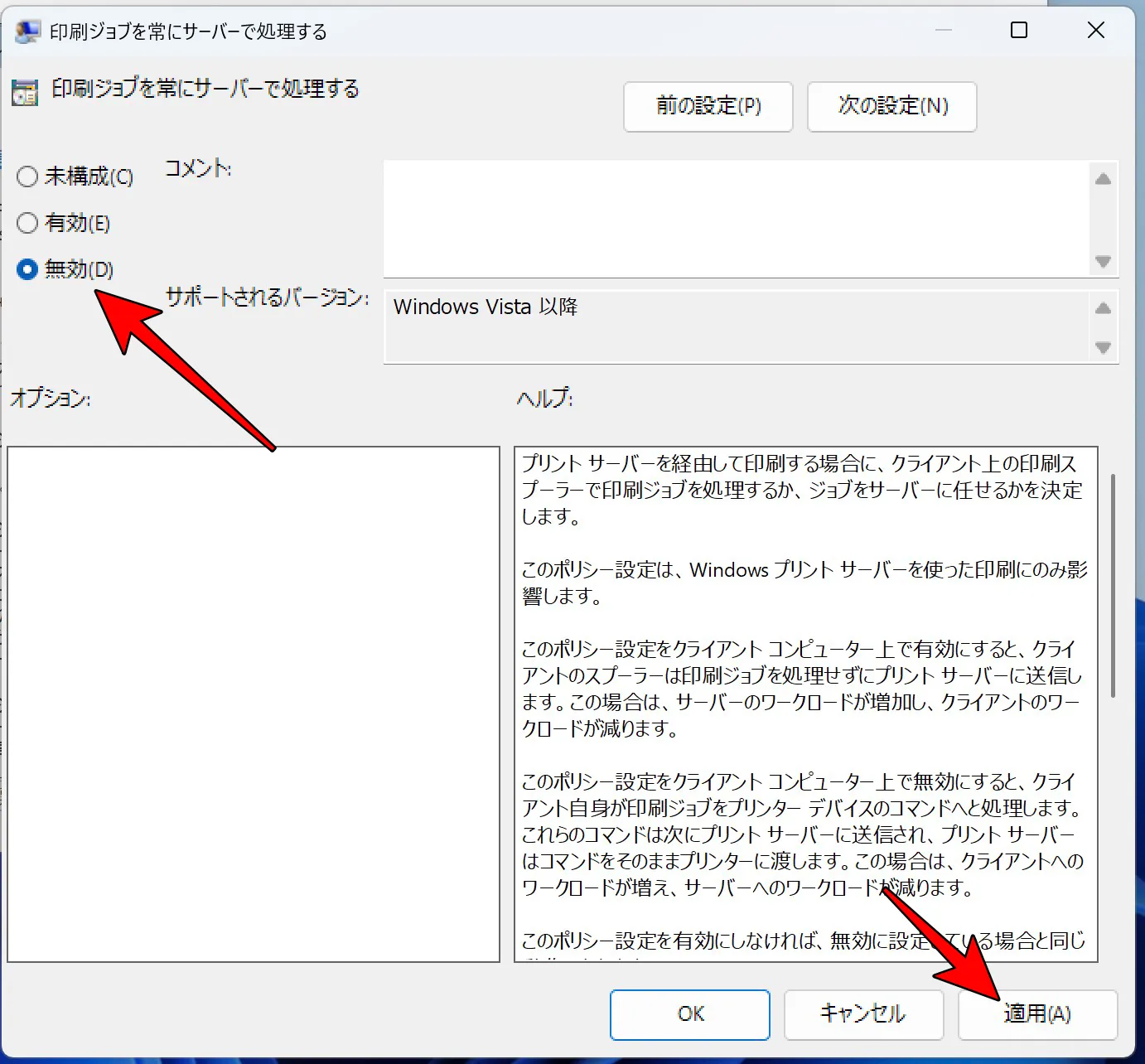The image size is (1145, 1064).
Task: Click inside the コメント text box
Action: coord(736,219)
